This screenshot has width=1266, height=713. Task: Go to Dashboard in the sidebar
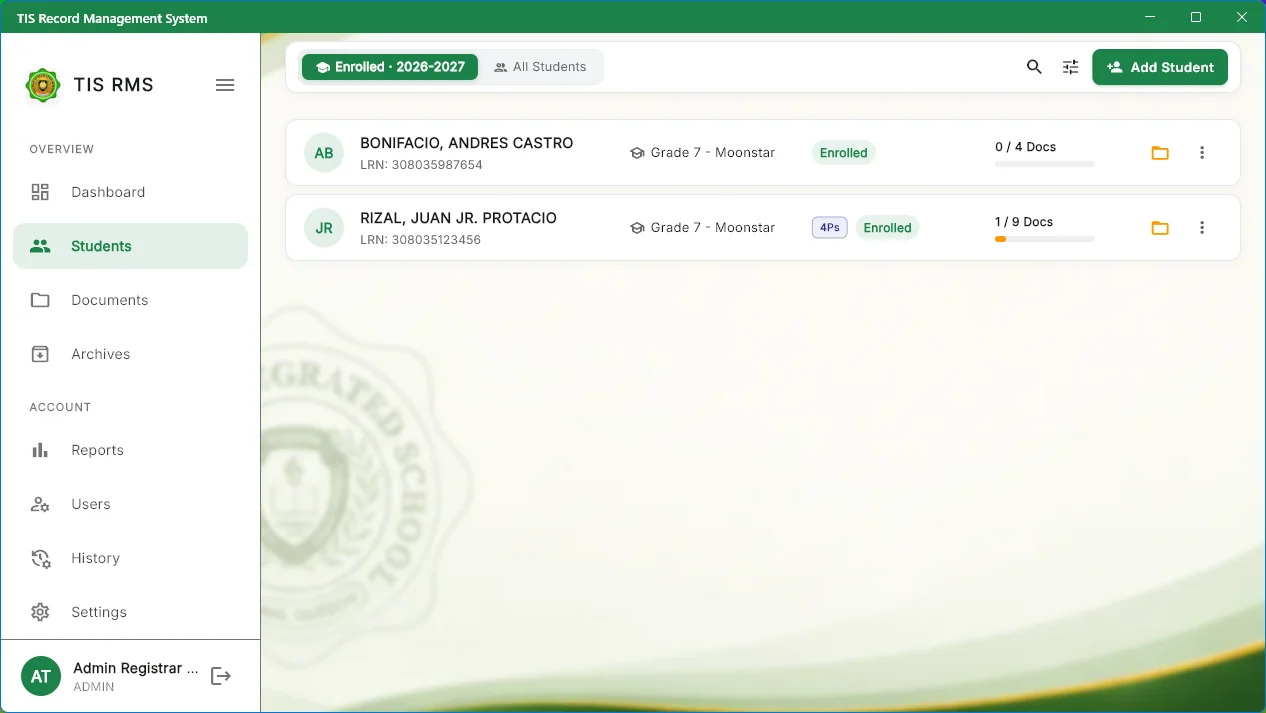point(130,192)
